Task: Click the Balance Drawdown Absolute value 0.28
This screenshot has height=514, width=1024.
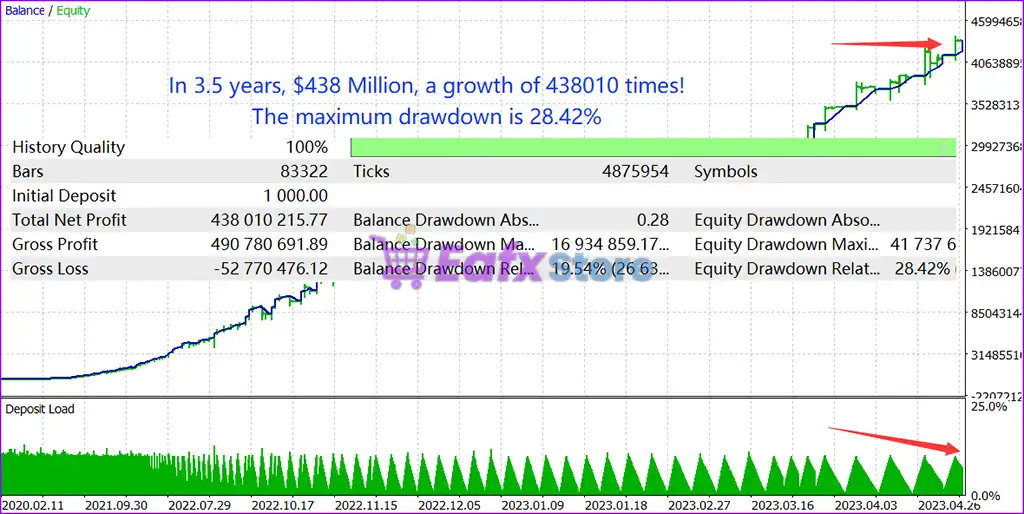Action: 653,220
